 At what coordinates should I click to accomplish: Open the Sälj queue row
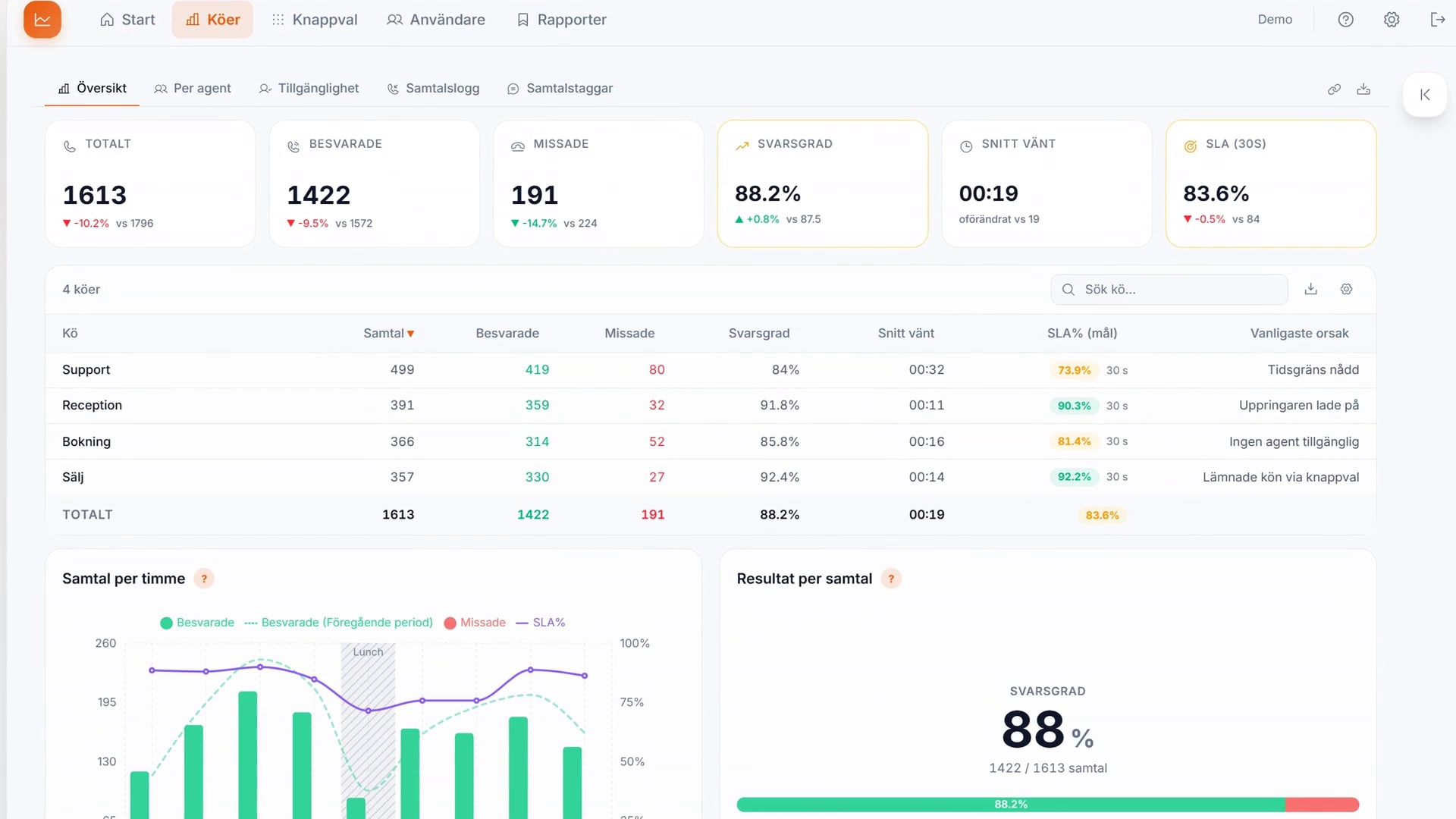[711, 477]
